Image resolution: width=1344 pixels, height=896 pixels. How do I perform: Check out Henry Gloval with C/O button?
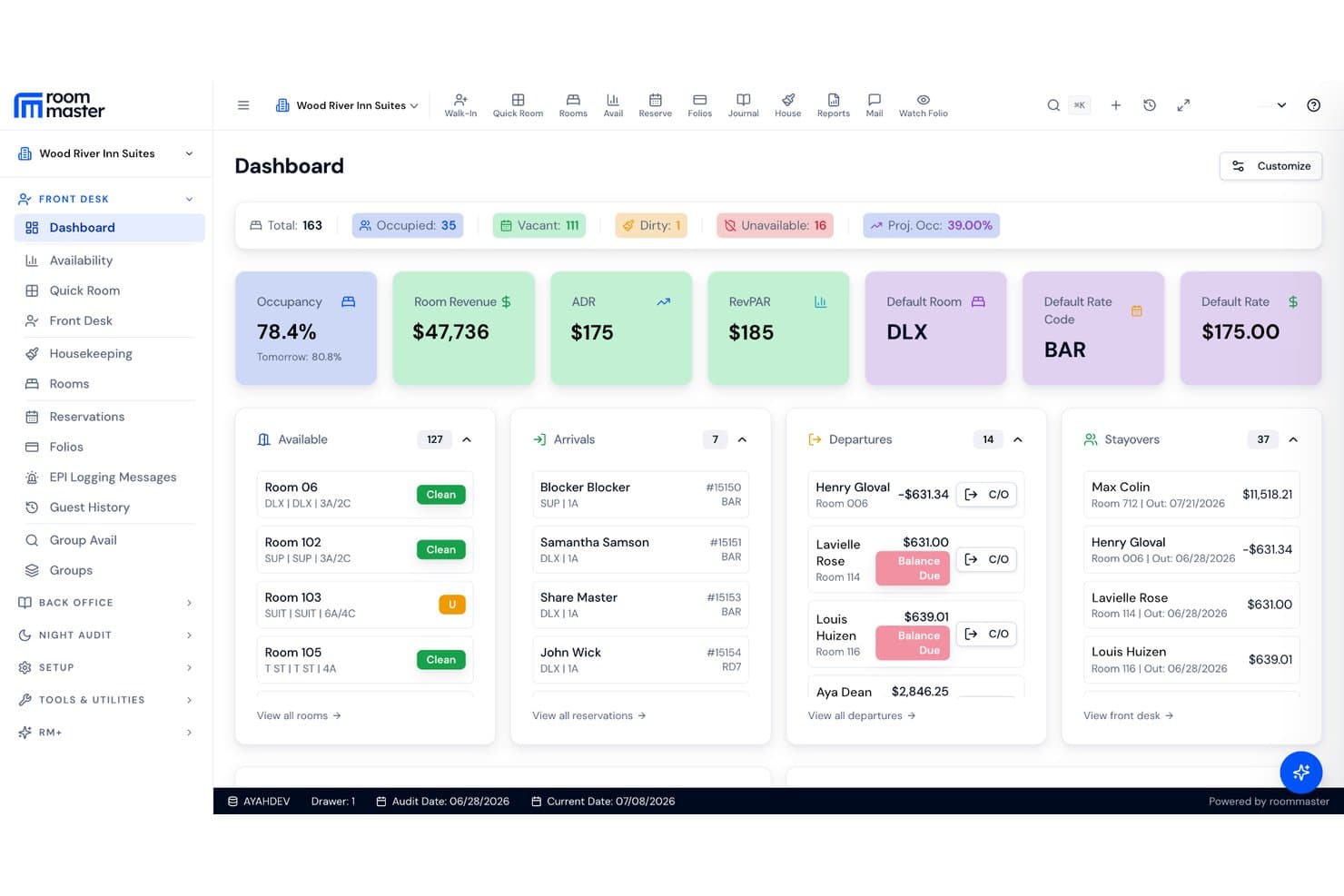pos(987,495)
